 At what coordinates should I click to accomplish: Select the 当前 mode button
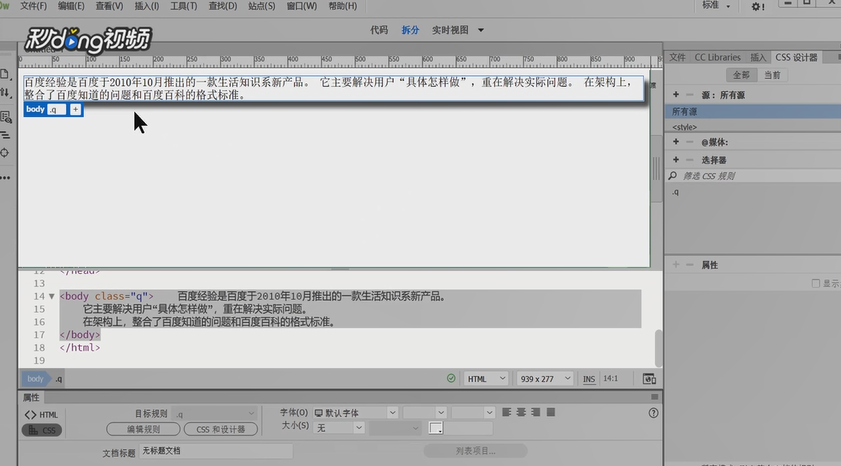point(772,75)
